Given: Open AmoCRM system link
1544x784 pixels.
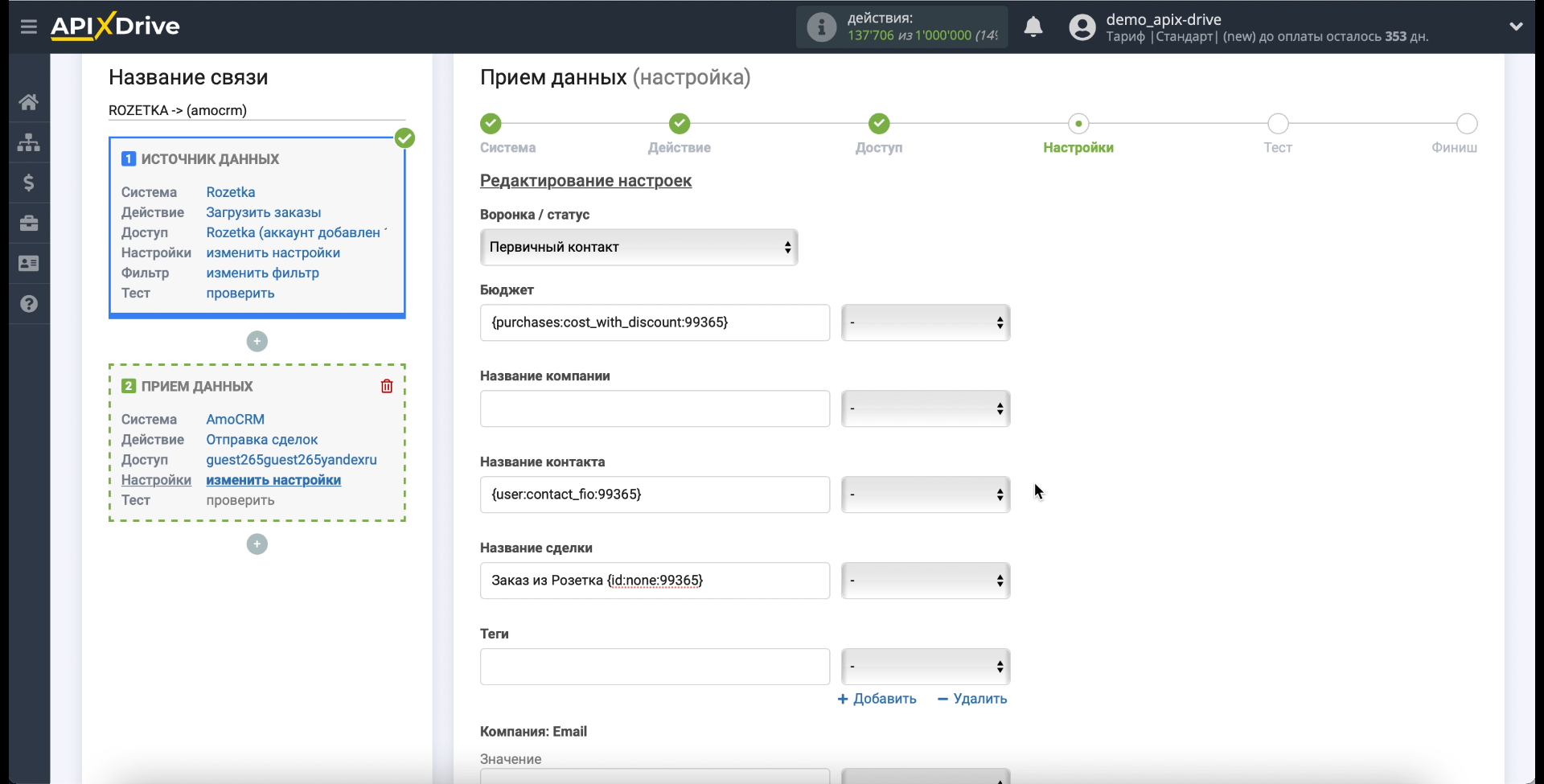Looking at the screenshot, I should point(236,419).
